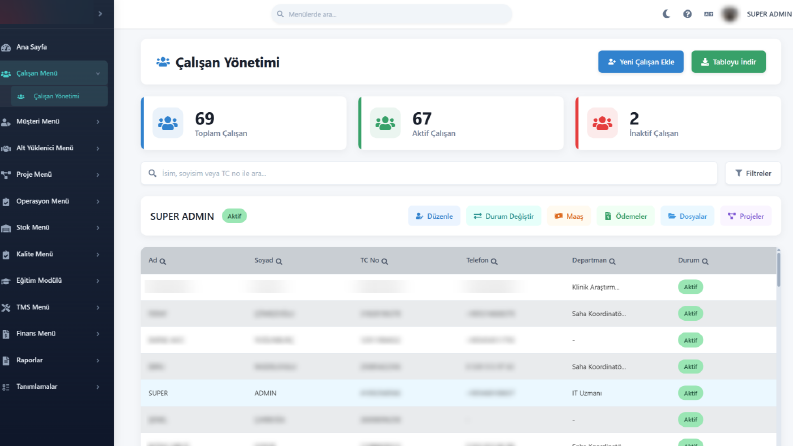Expand Proje Menü chevron
Viewport: 793px width, 446px height.
(x=98, y=175)
